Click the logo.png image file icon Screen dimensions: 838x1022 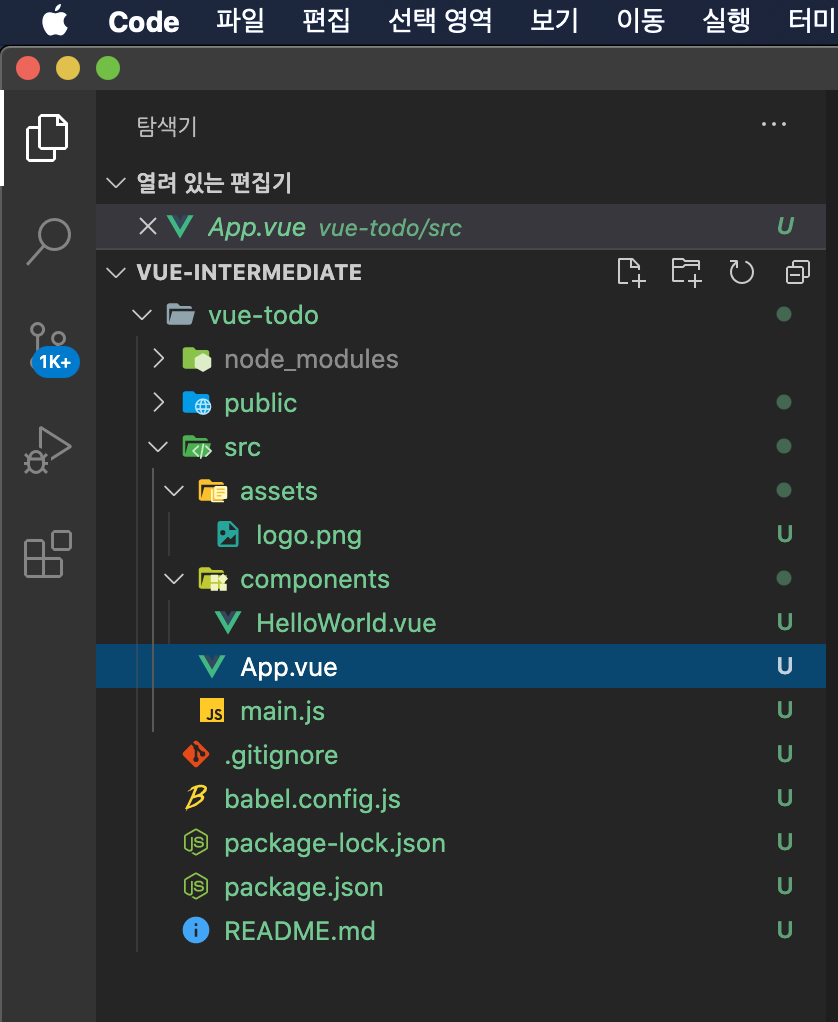click(x=227, y=534)
